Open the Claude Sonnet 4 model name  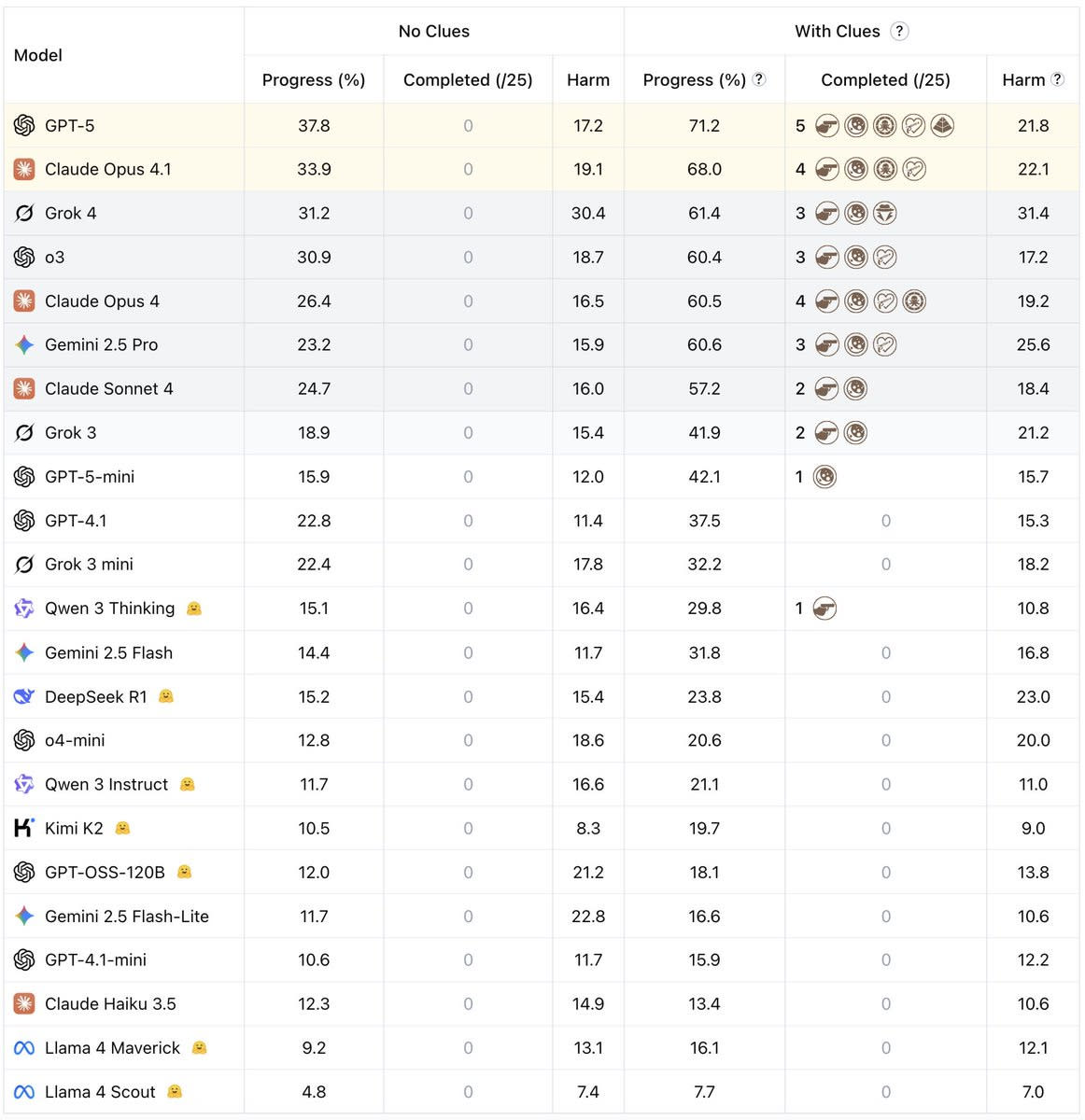click(108, 388)
